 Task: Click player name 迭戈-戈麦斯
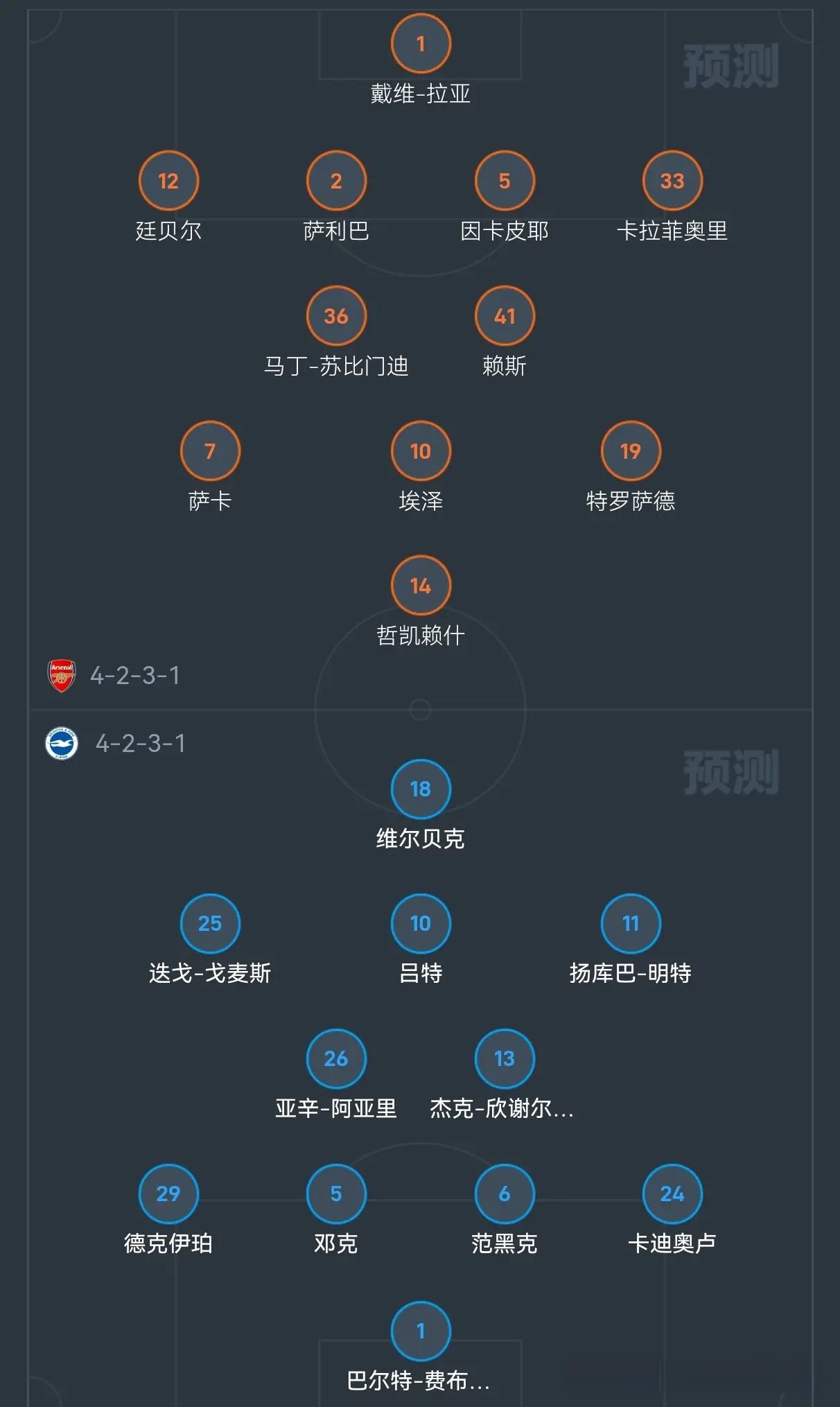pos(210,973)
